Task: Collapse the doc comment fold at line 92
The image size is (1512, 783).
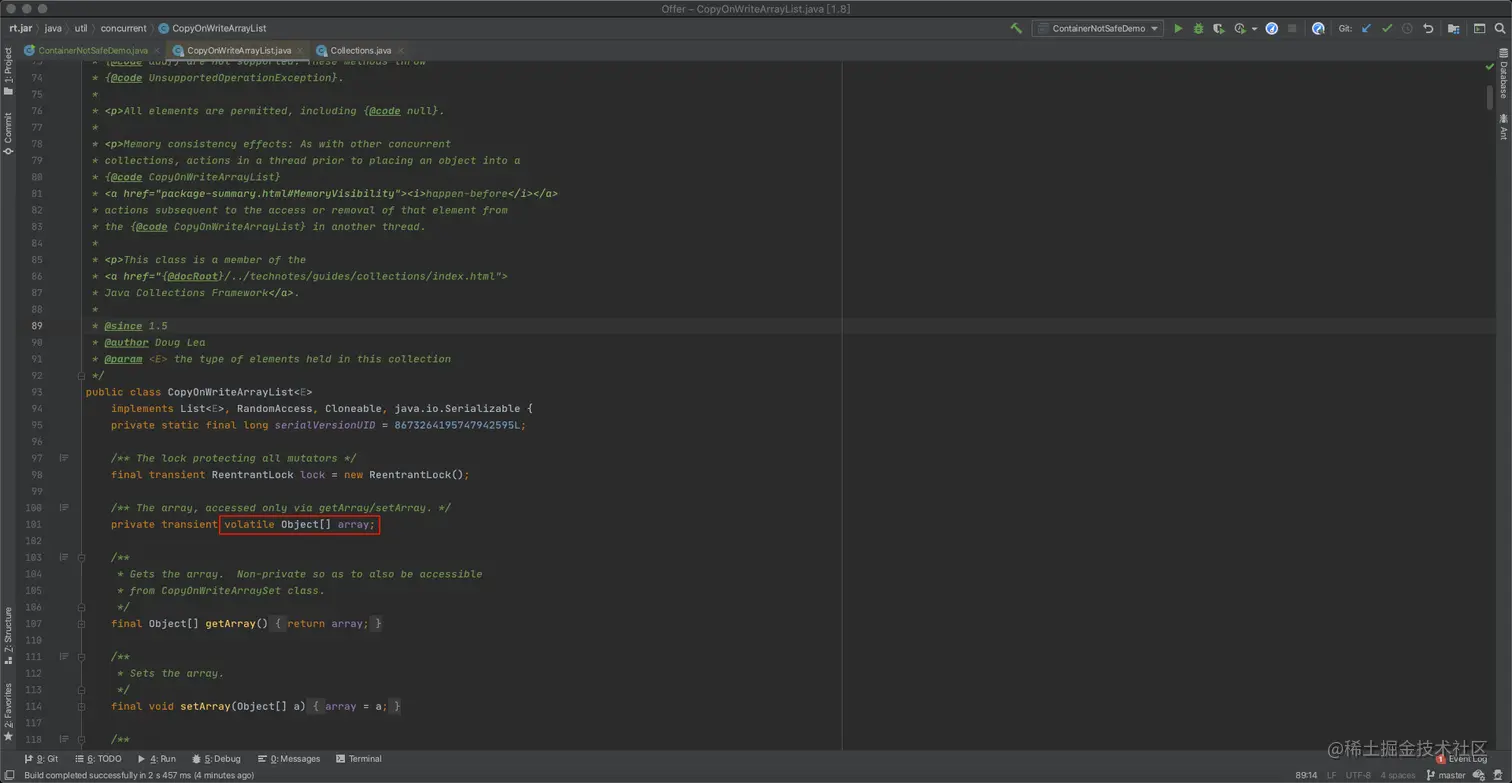Action: tap(81, 375)
